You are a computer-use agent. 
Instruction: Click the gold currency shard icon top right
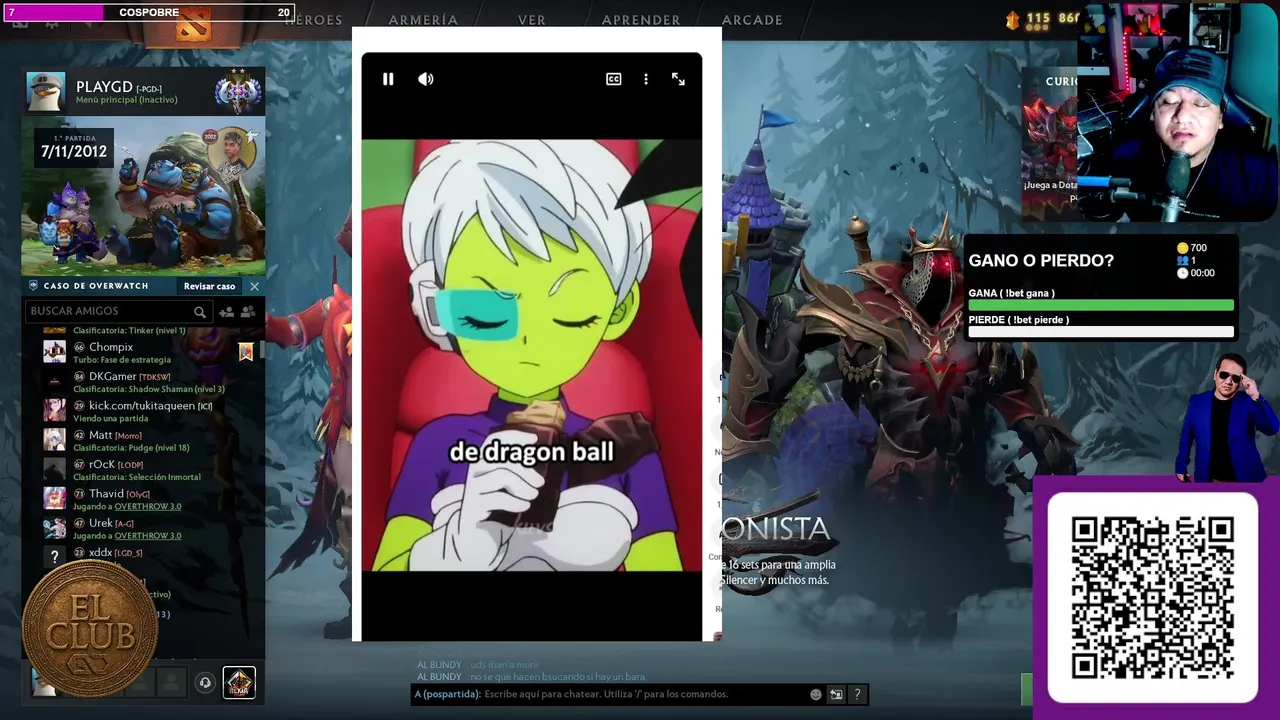click(x=1012, y=19)
